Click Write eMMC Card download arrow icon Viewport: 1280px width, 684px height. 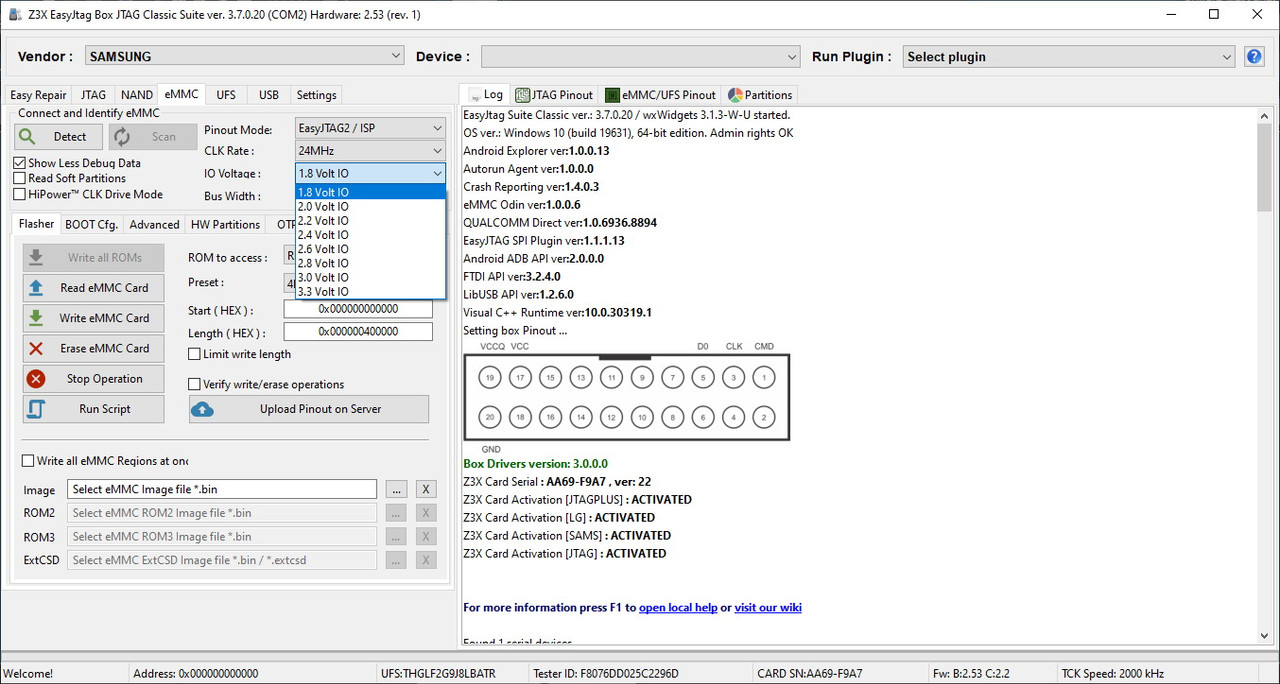click(x=36, y=318)
